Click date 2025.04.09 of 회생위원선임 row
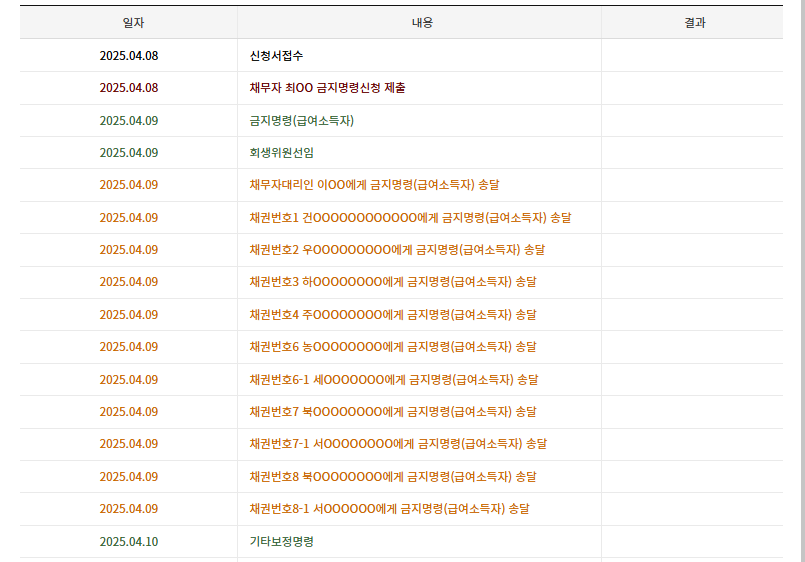 [129, 153]
